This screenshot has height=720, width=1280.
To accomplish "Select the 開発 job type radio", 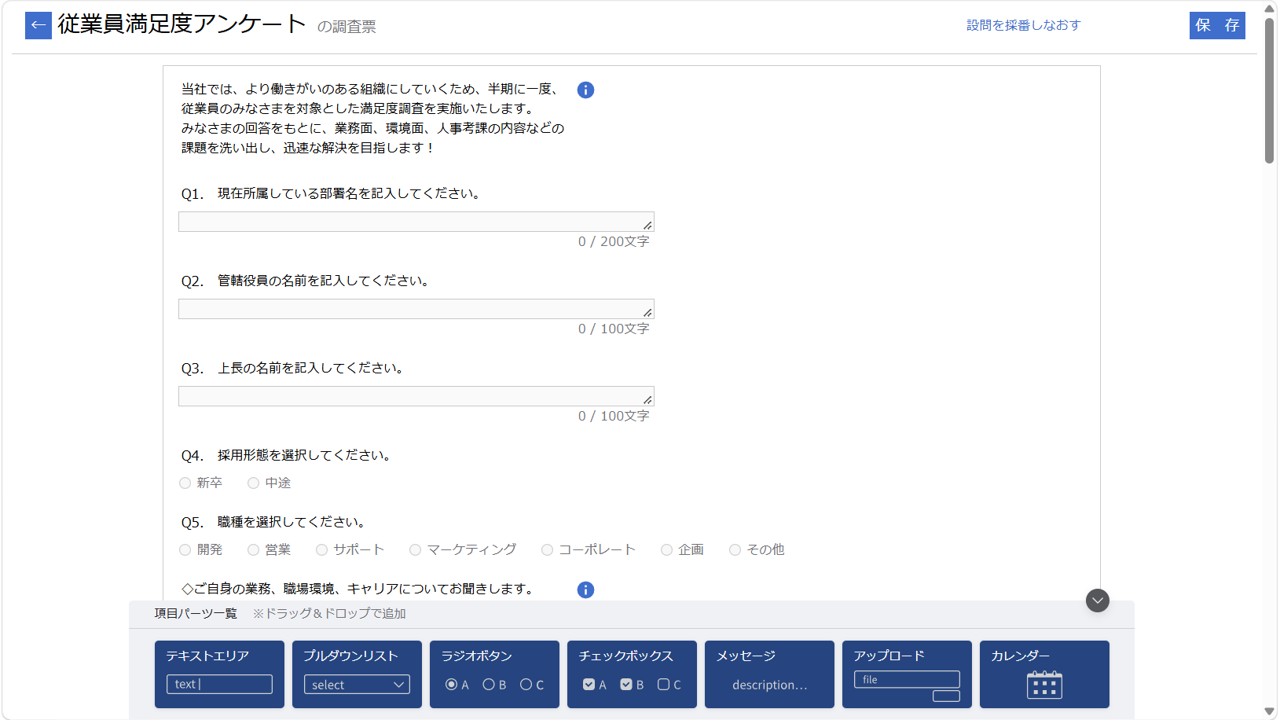I will [185, 550].
